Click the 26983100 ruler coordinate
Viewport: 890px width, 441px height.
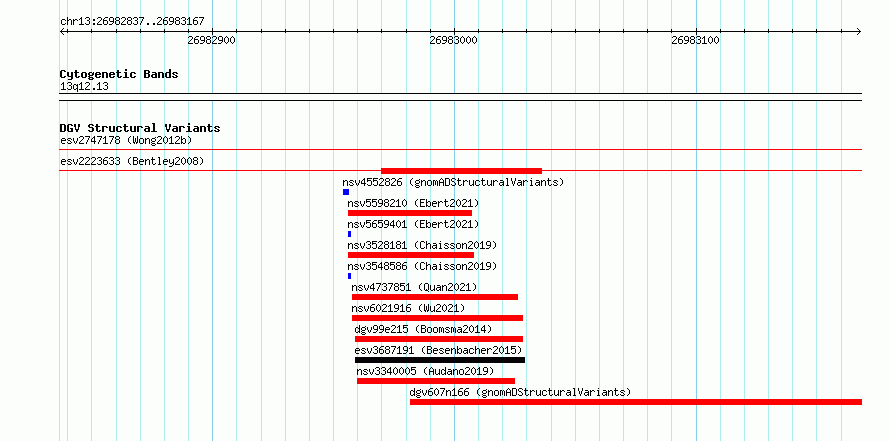coord(695,40)
